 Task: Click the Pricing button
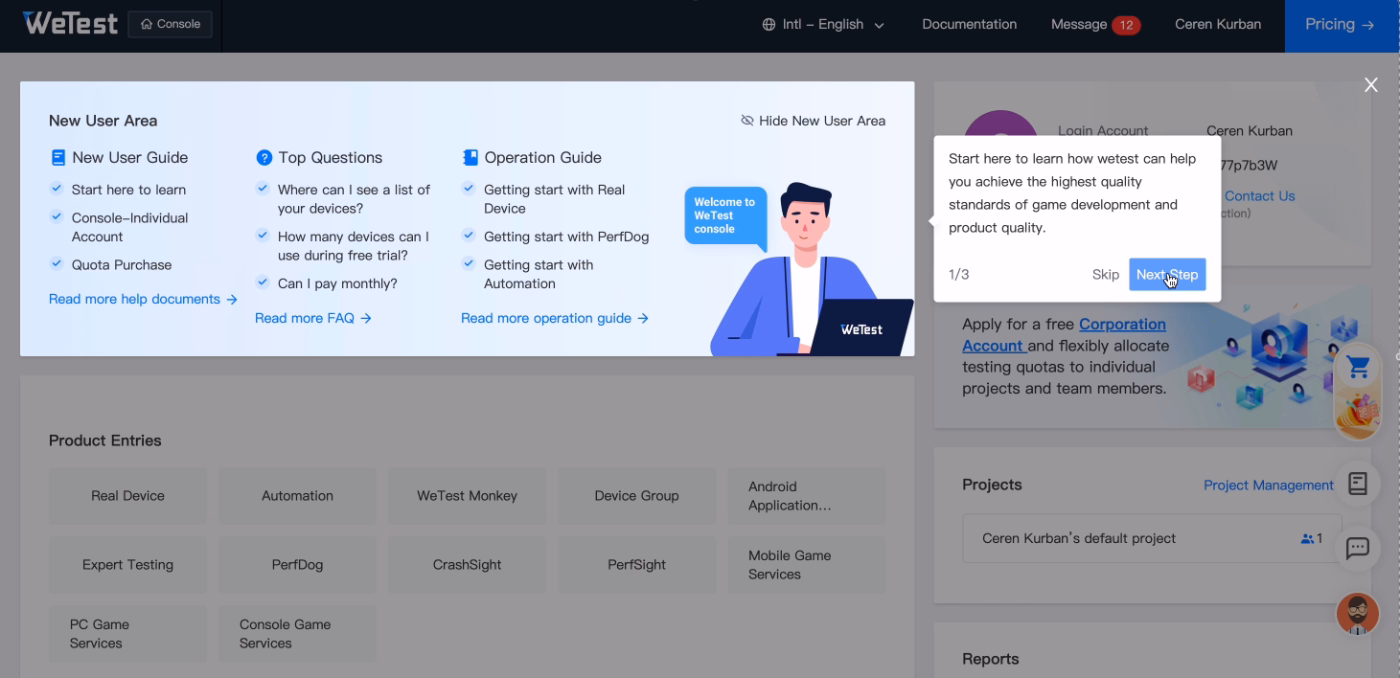[x=1340, y=23]
